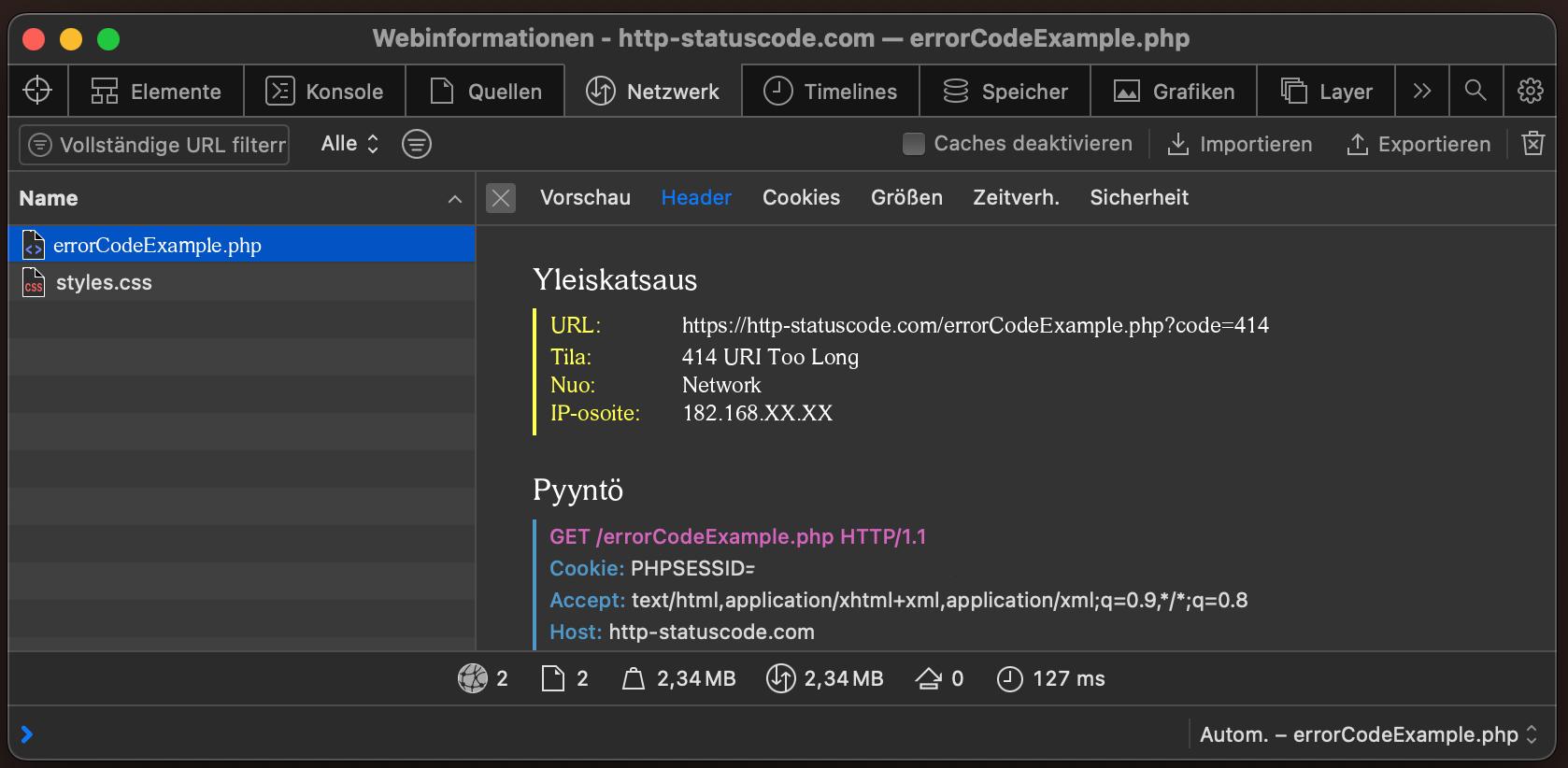Activate the element selection crosshair icon
Image resolution: width=1568 pixels, height=768 pixels.
click(x=37, y=91)
